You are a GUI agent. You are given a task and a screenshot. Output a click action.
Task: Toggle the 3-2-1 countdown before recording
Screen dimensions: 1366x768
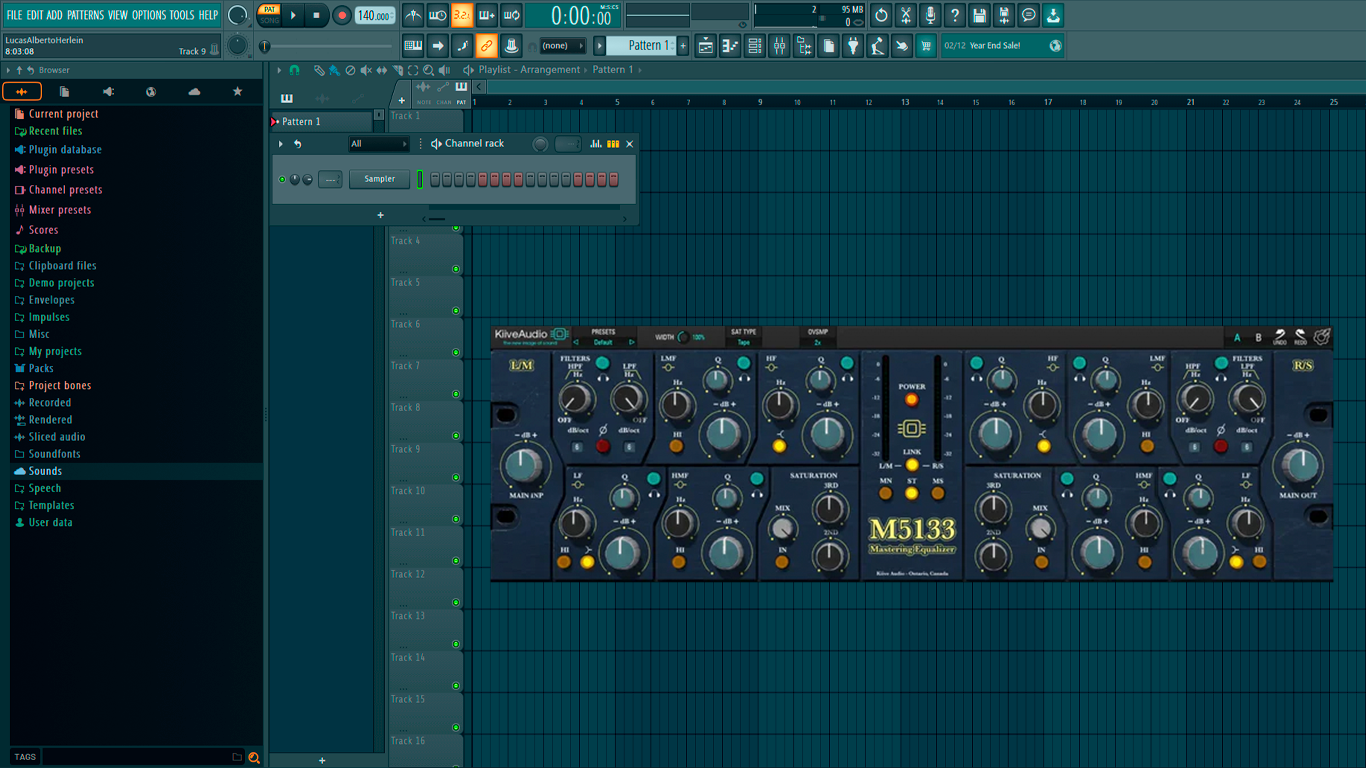coord(462,15)
